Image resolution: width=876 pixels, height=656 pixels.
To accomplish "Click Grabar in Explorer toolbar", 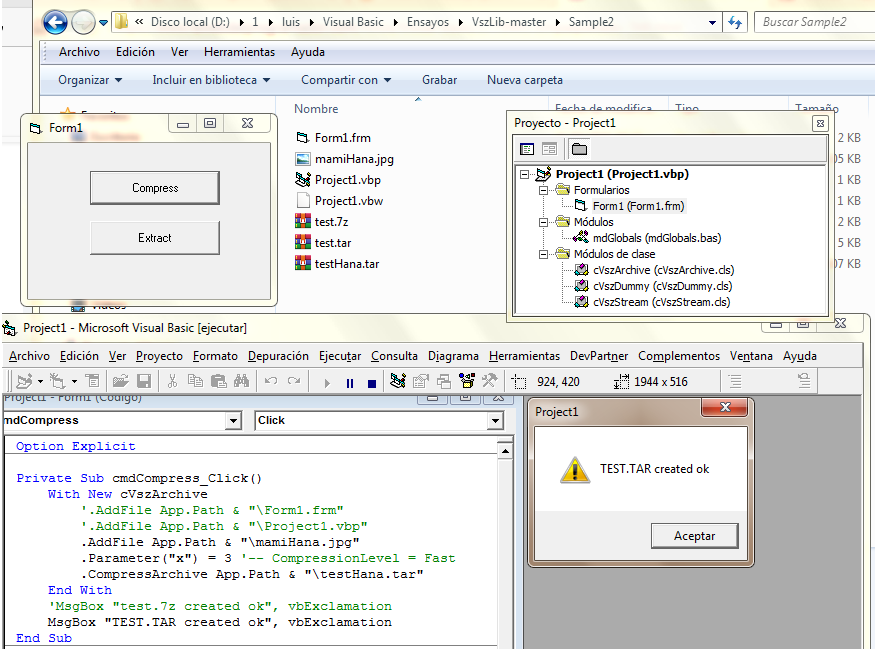I will 439,80.
